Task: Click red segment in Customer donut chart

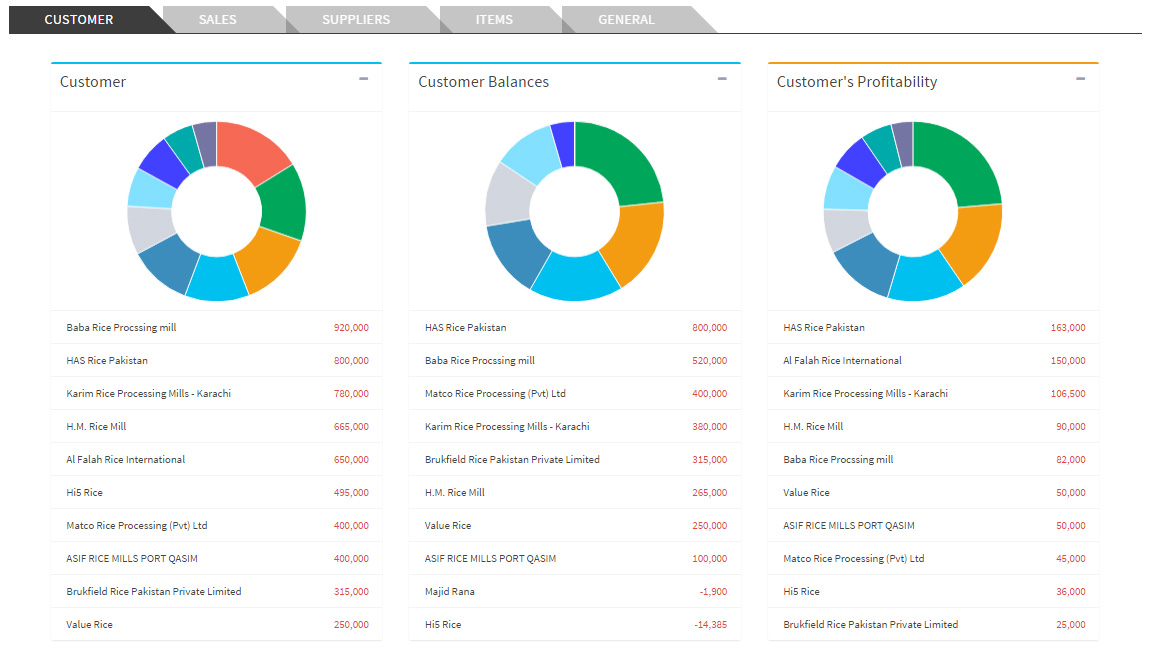Action: click(253, 149)
